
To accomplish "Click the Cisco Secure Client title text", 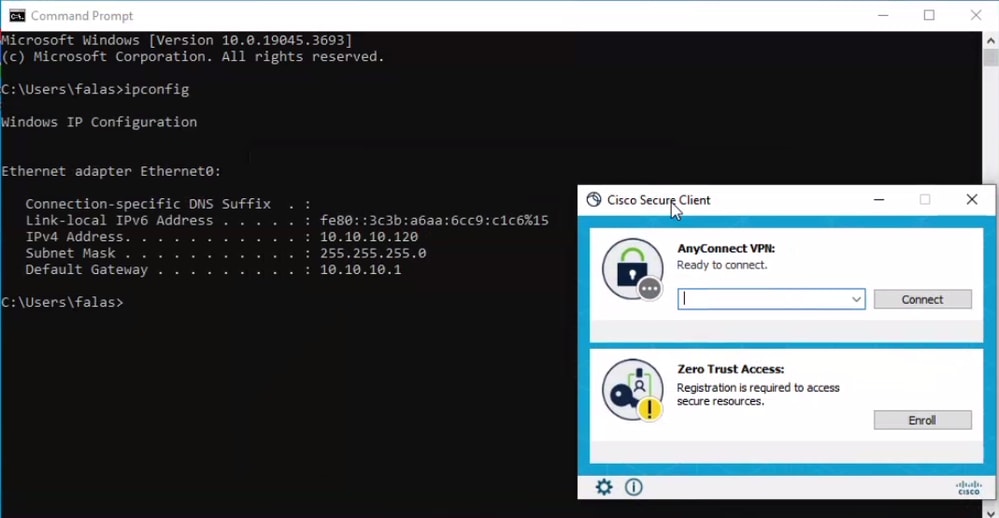I will (x=658, y=200).
